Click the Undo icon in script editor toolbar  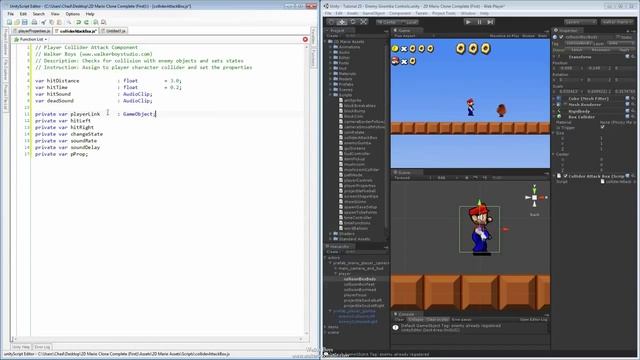tap(78, 22)
